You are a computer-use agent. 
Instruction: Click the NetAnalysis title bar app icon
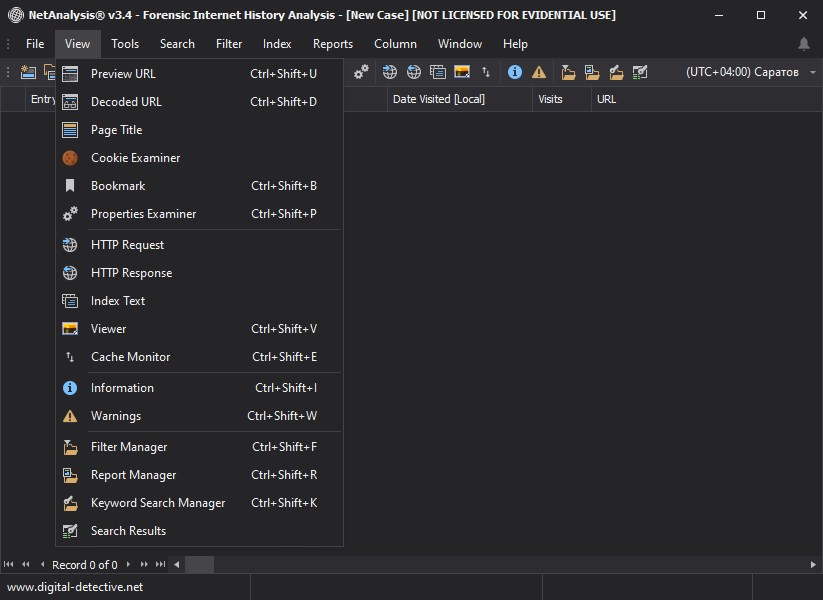(16, 15)
